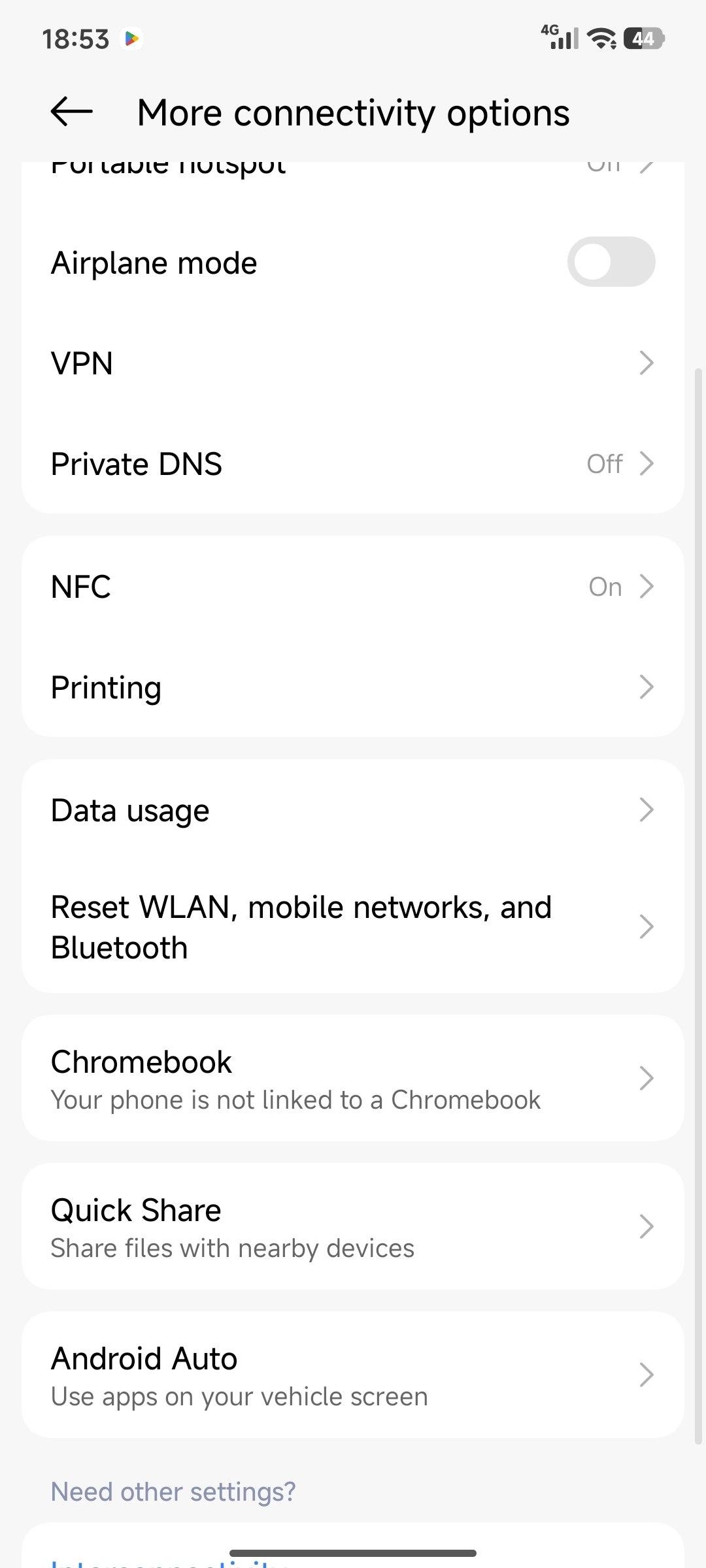The image size is (706, 1568).
Task: Open VPN via its chevron arrow
Action: [646, 363]
